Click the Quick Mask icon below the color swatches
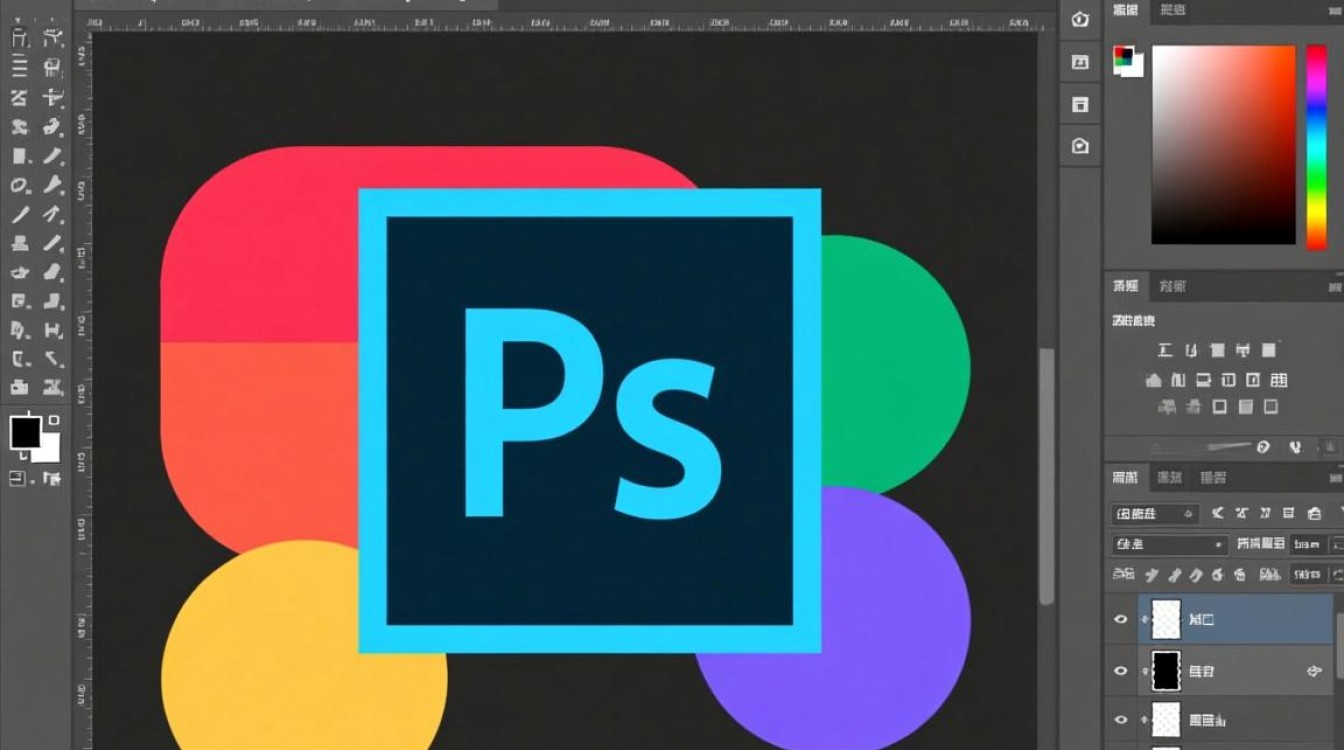Image resolution: width=1344 pixels, height=750 pixels. tap(18, 479)
